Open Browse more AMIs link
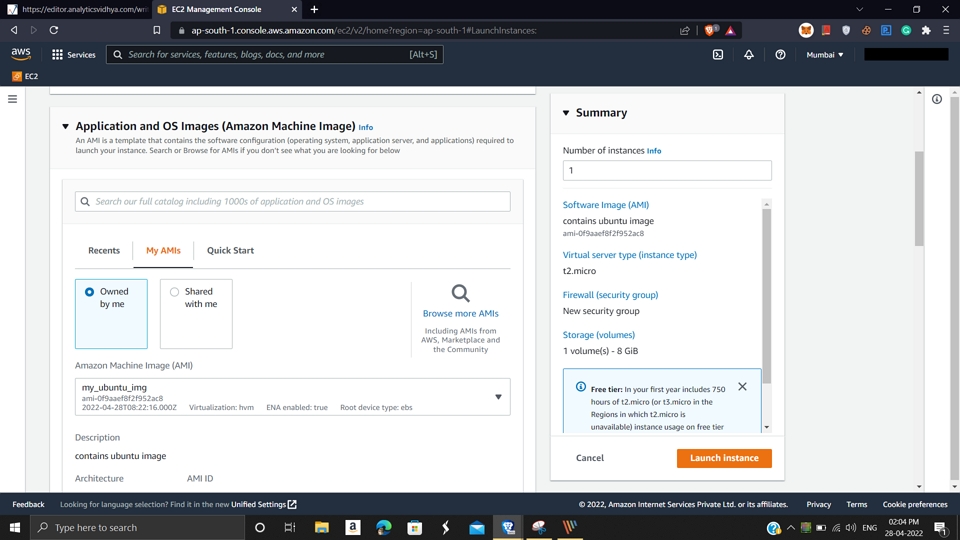The width and height of the screenshot is (960, 540). click(x=460, y=313)
